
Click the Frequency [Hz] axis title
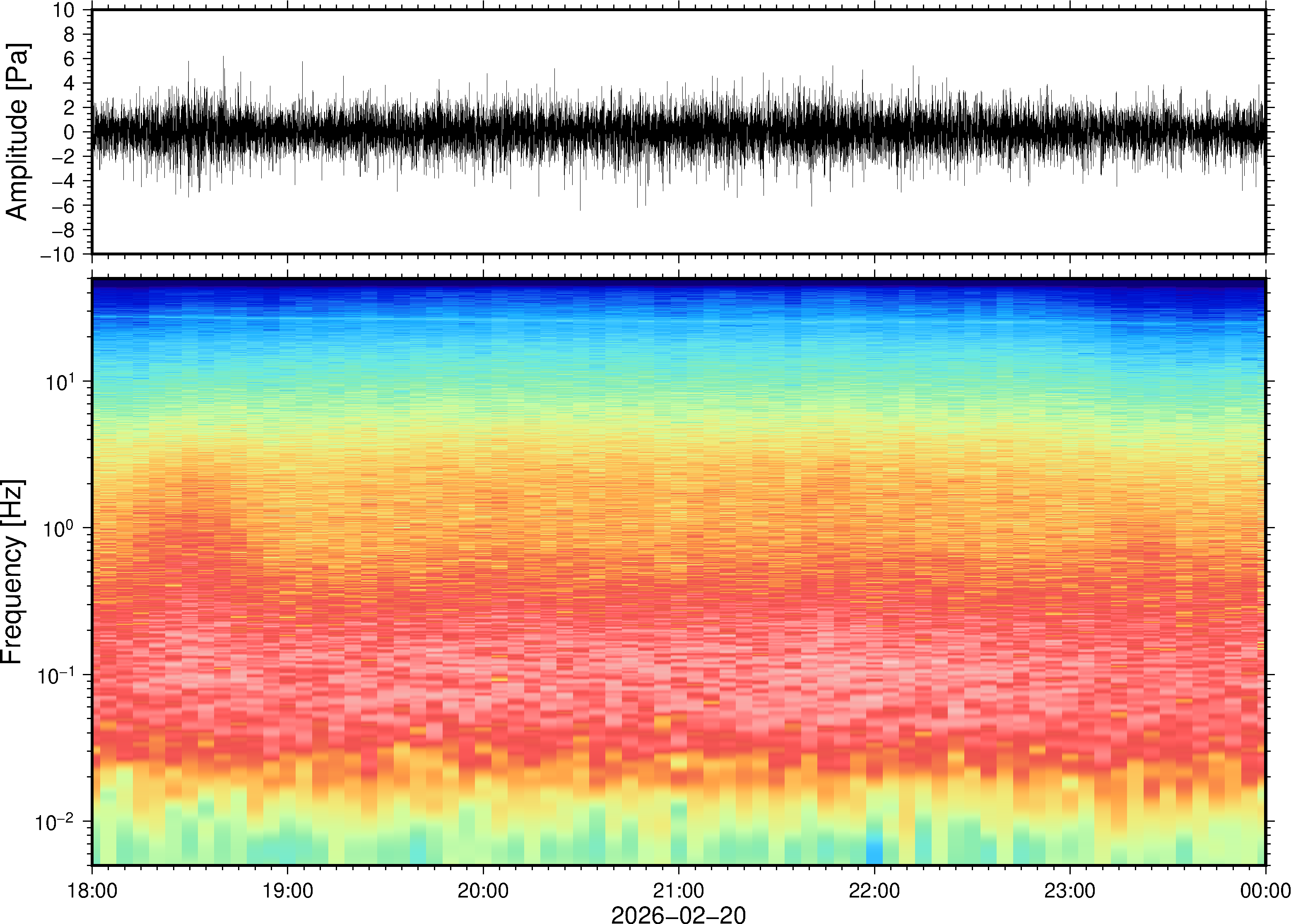point(12,571)
